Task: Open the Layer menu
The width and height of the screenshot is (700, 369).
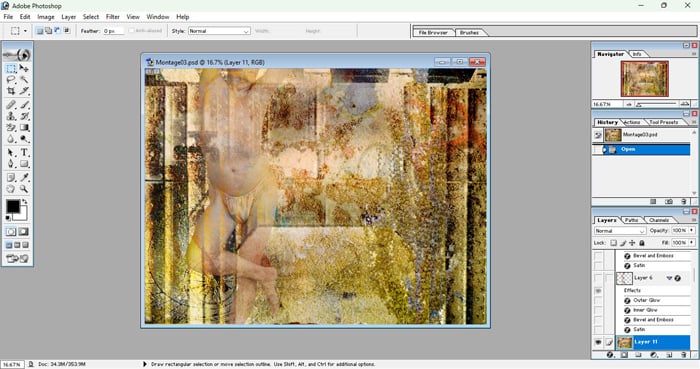Action: [68, 17]
